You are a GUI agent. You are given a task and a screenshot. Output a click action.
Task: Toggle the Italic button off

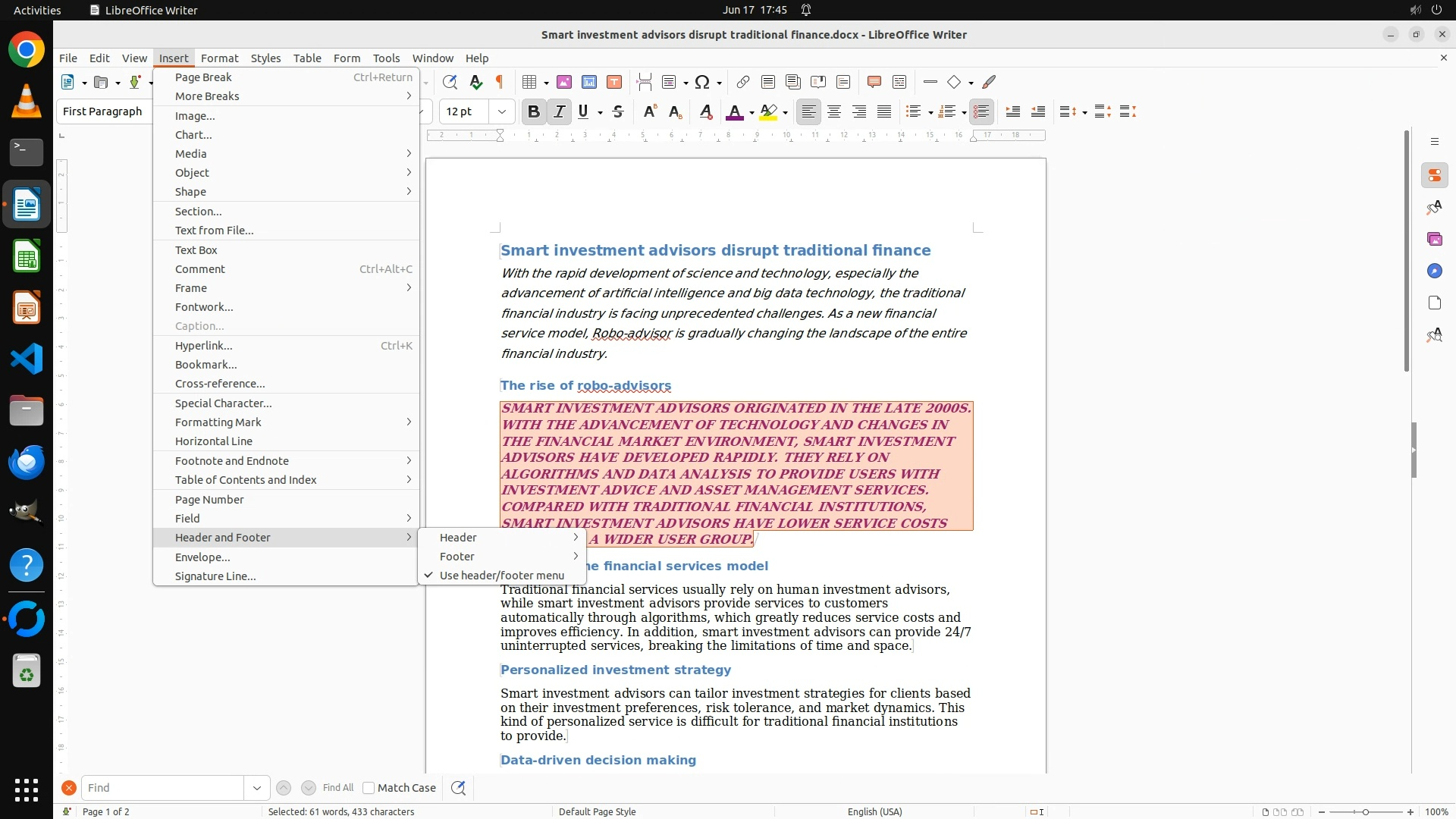(x=560, y=112)
